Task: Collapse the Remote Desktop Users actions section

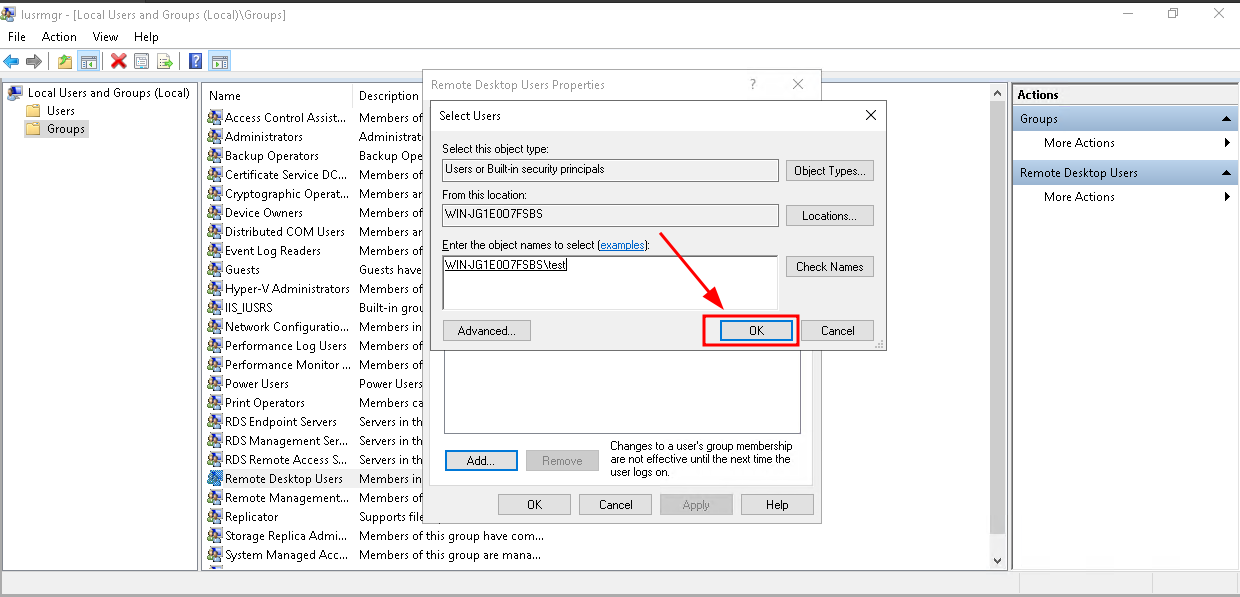Action: 1227,173
